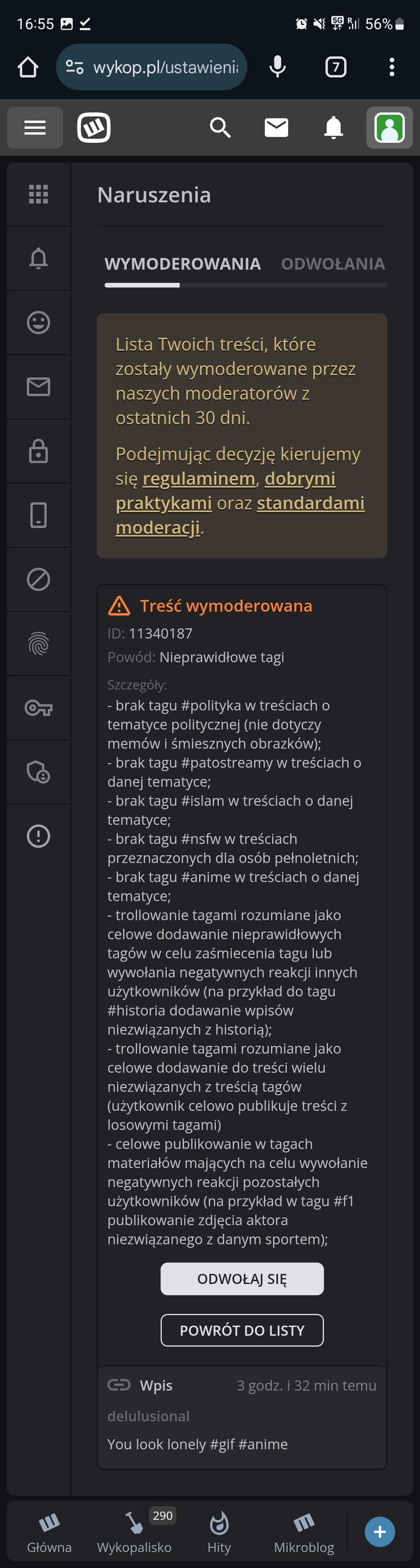The height and width of the screenshot is (1568, 420).
Task: Tap the Wykop logo
Action: pos(94,128)
